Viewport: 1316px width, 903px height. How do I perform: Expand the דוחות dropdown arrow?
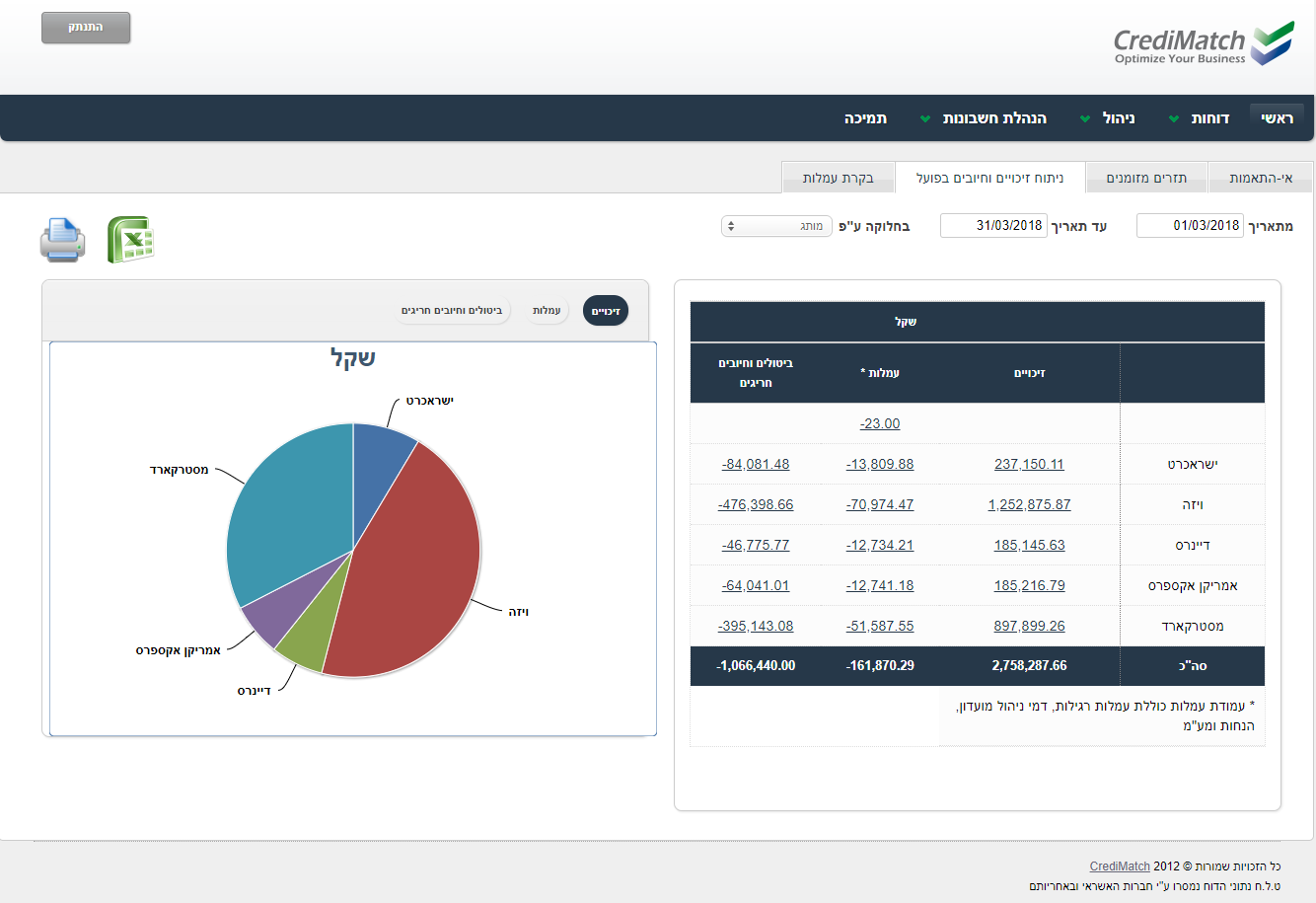[x=1174, y=119]
